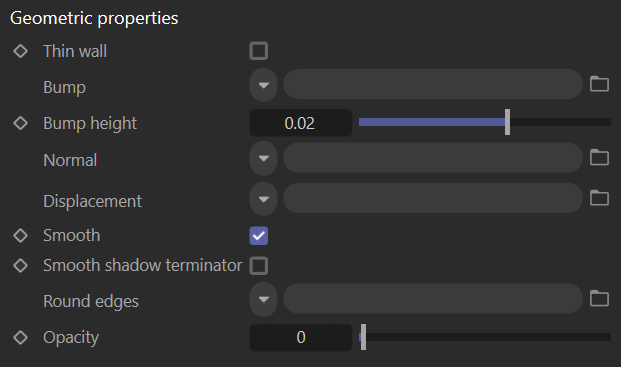Expand the Round edges dropdown arrow

click(264, 299)
